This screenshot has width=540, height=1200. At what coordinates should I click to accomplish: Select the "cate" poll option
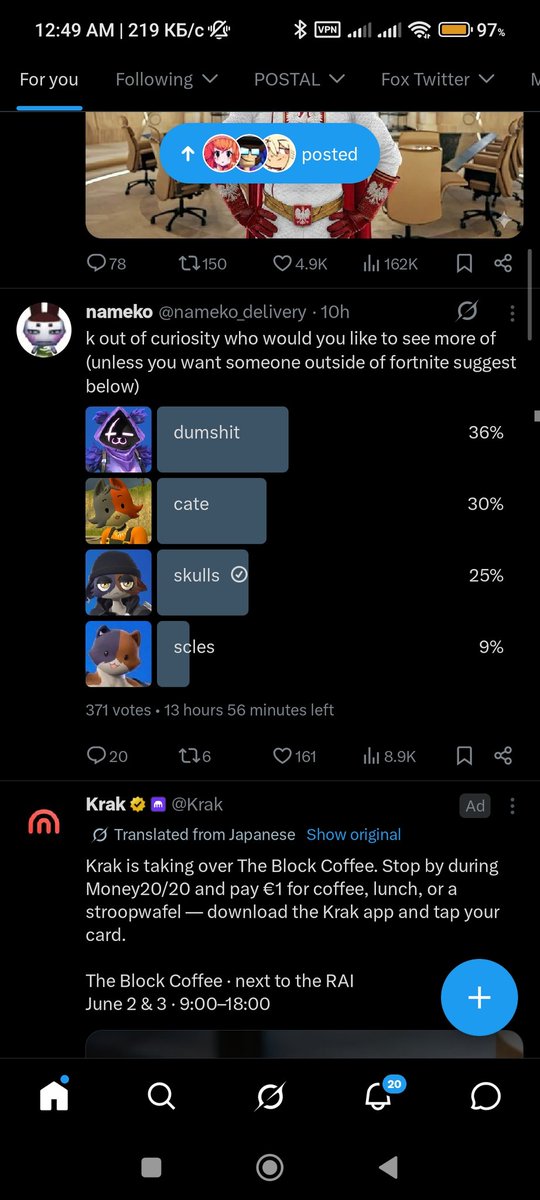pos(295,504)
